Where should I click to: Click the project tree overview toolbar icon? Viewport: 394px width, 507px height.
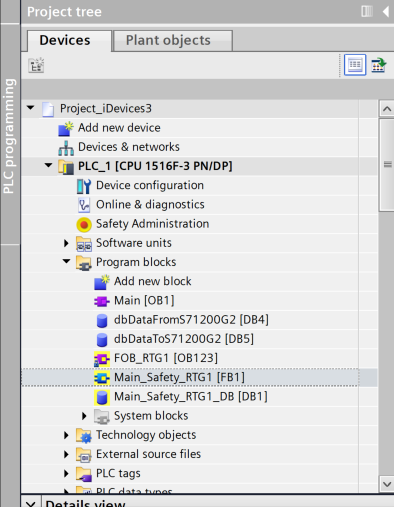tap(36, 65)
